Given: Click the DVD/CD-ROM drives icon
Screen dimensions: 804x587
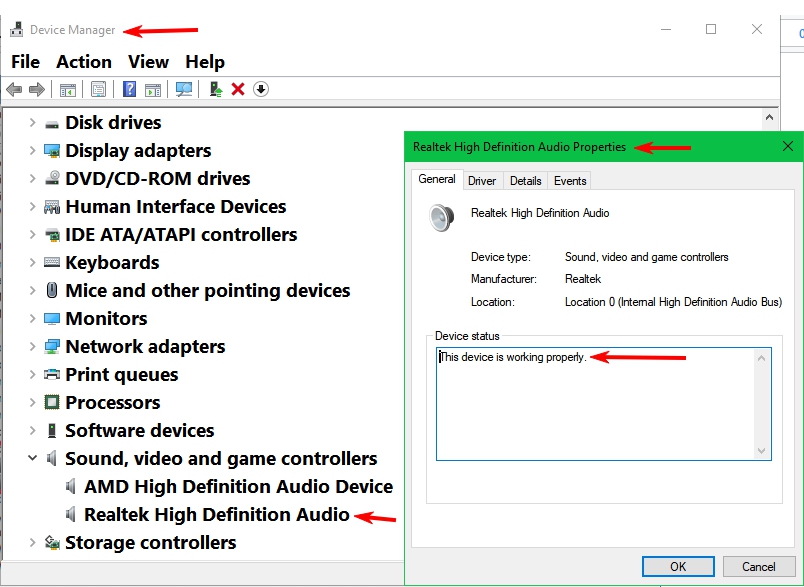Looking at the screenshot, I should (52, 178).
